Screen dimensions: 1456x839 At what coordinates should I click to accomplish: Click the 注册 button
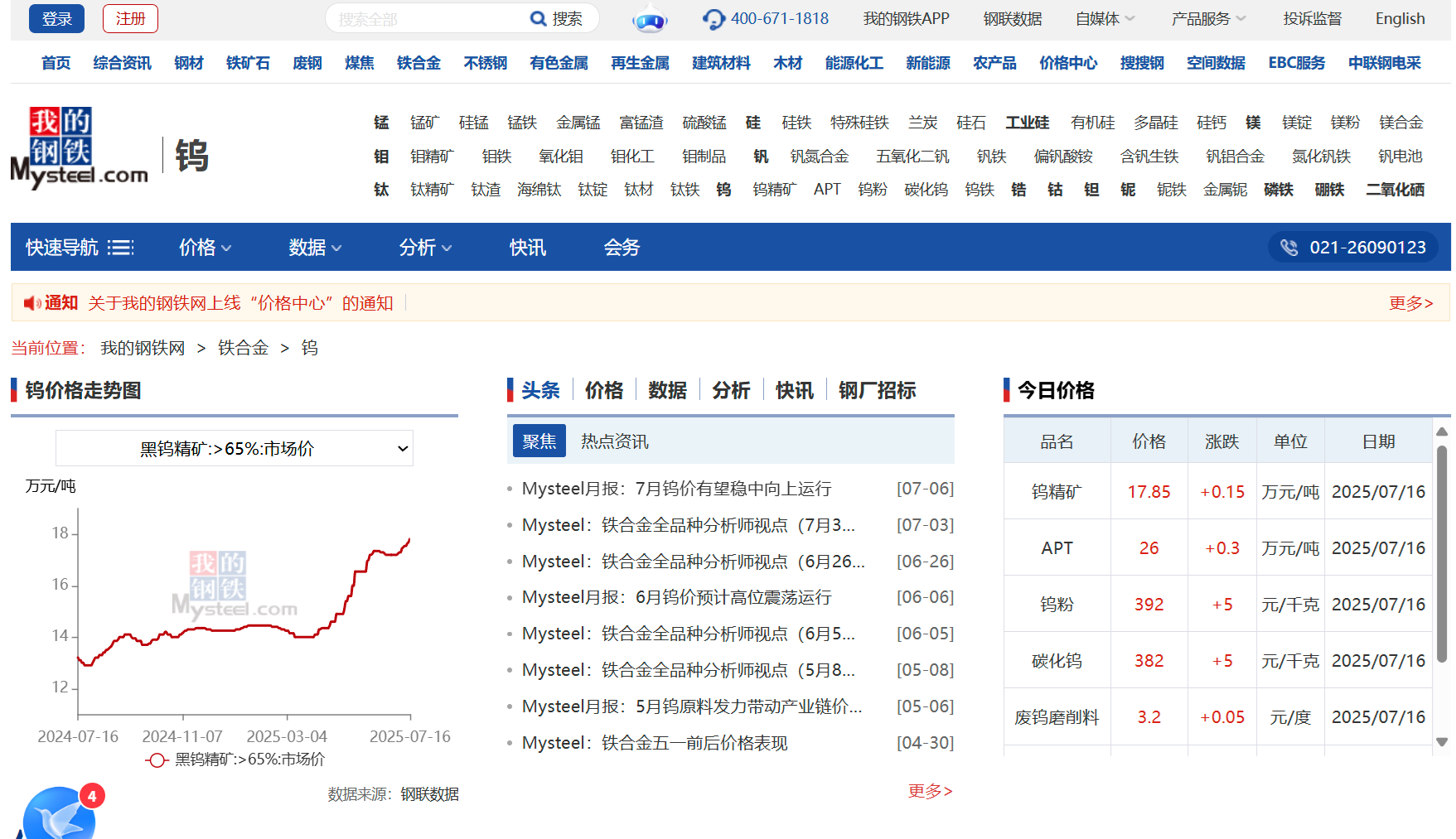pyautogui.click(x=130, y=18)
